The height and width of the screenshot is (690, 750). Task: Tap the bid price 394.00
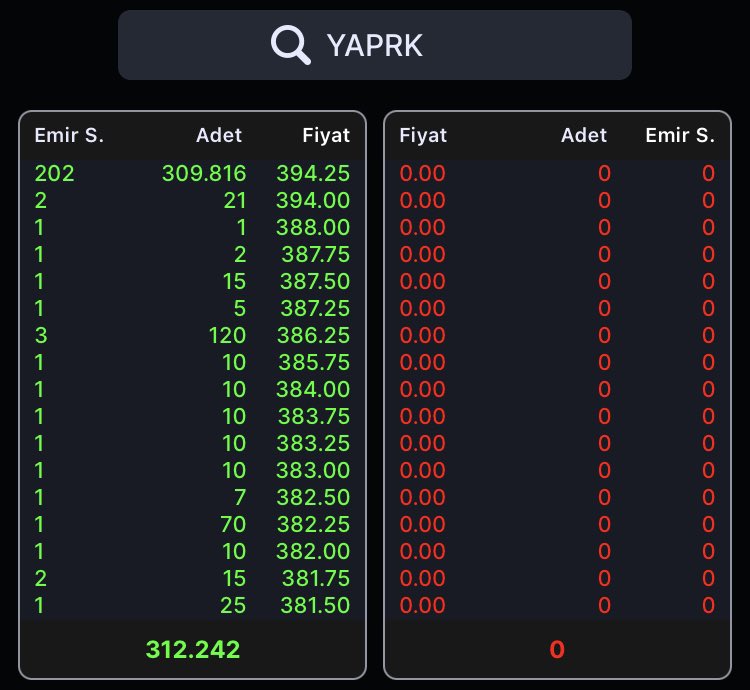click(313, 200)
